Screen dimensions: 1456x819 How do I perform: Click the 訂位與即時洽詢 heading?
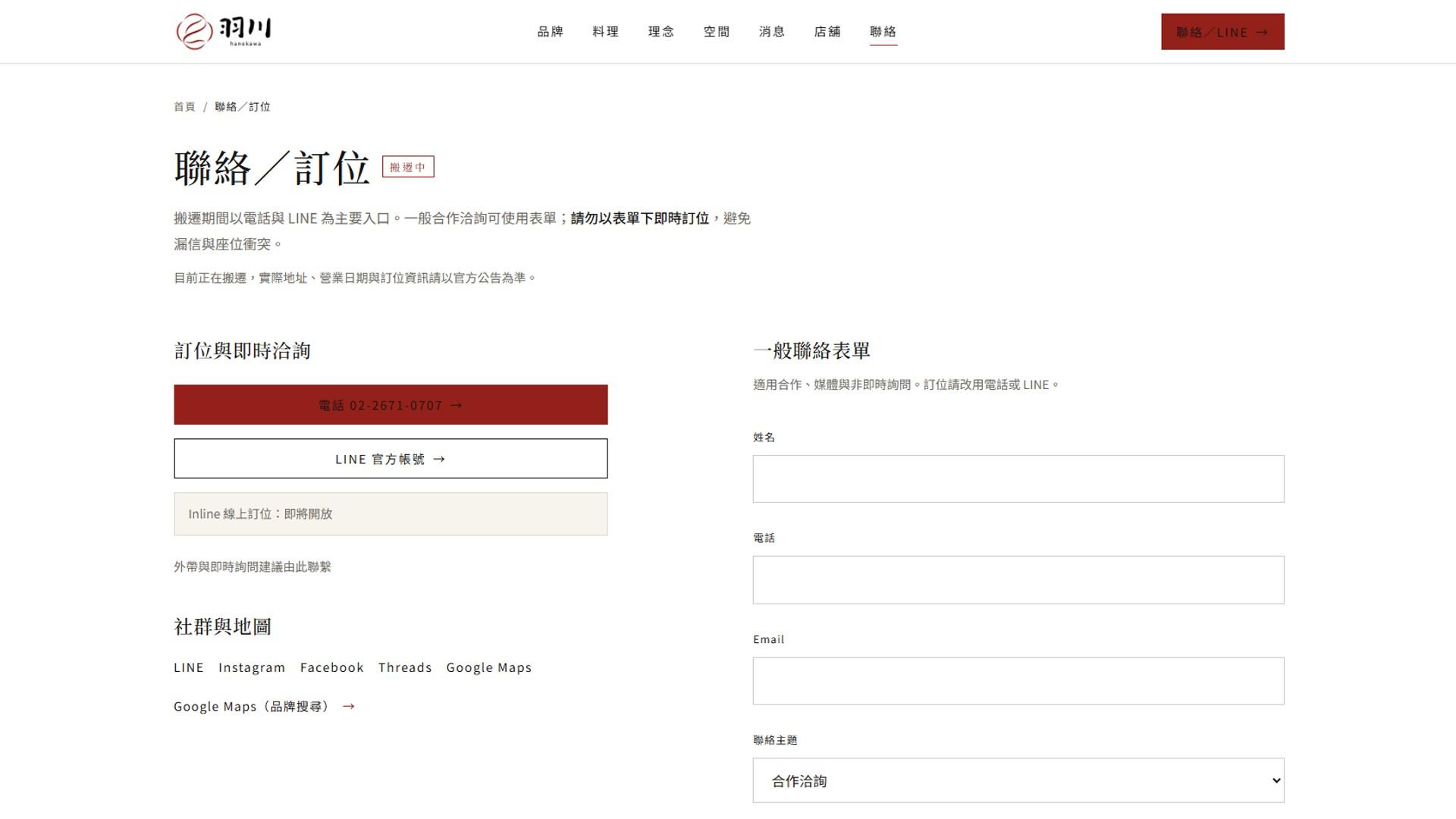[x=242, y=350]
